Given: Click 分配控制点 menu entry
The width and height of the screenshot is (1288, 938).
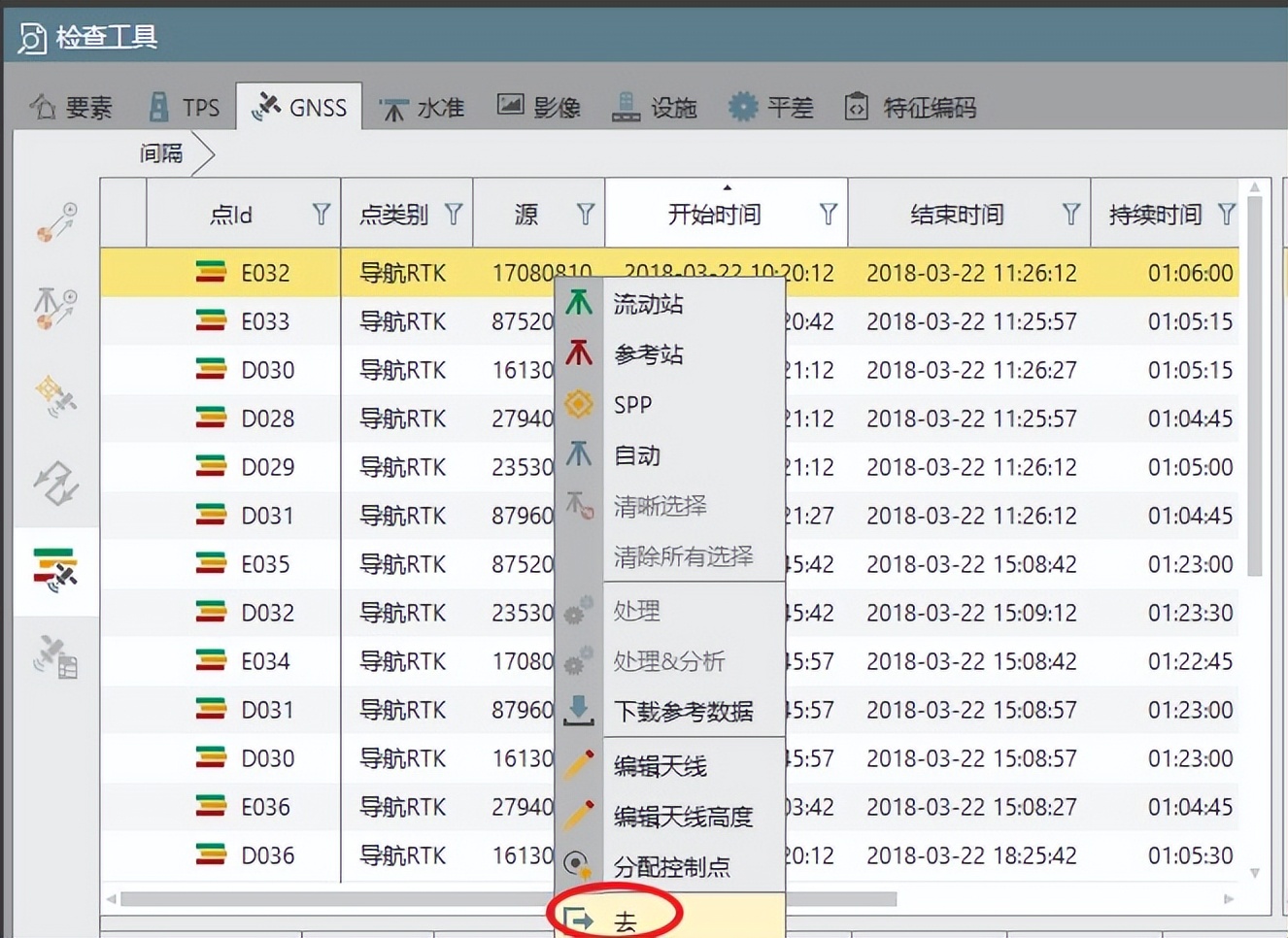Looking at the screenshot, I should pyautogui.click(x=670, y=866).
